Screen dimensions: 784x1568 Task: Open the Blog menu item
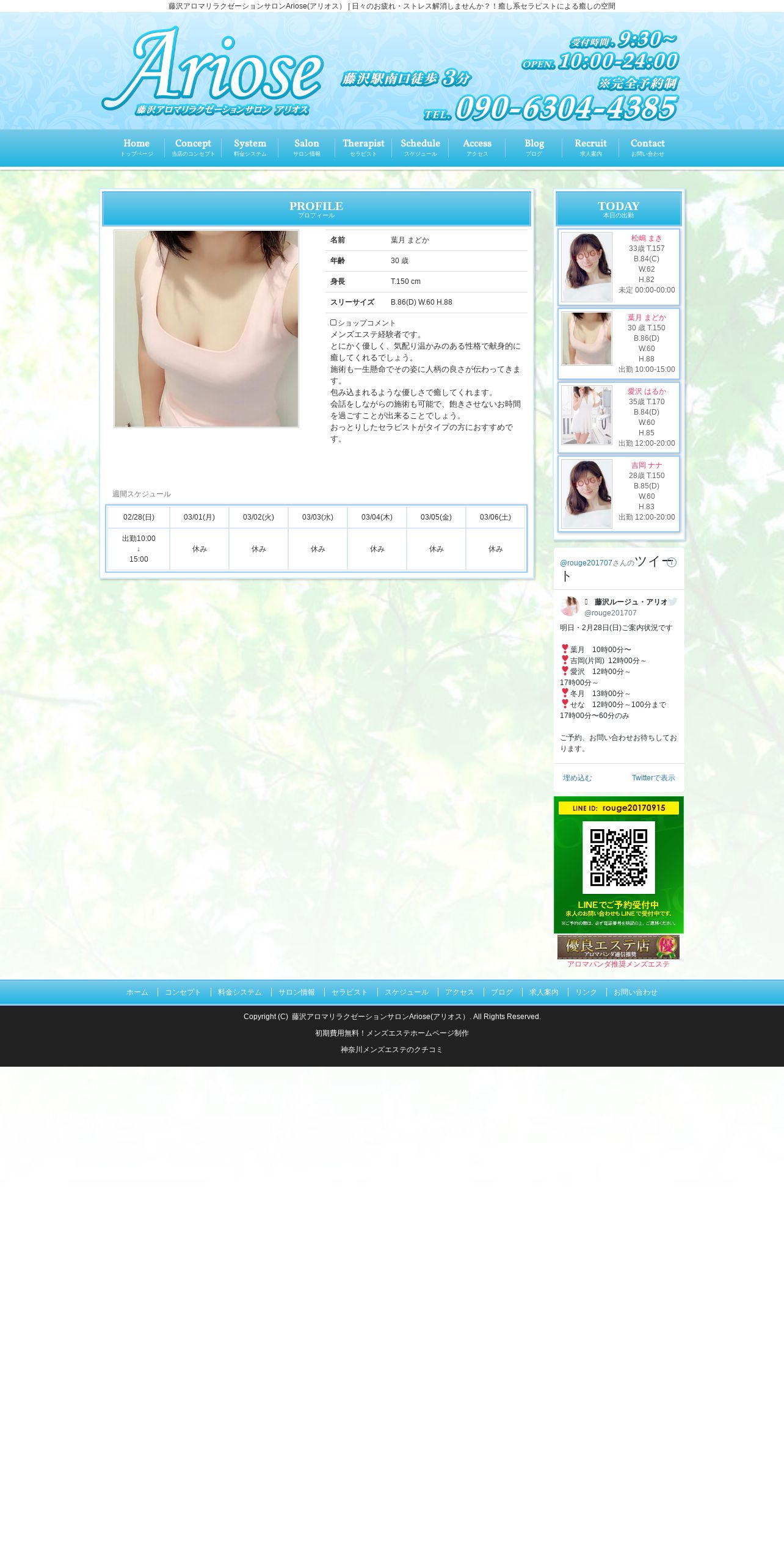tap(534, 148)
